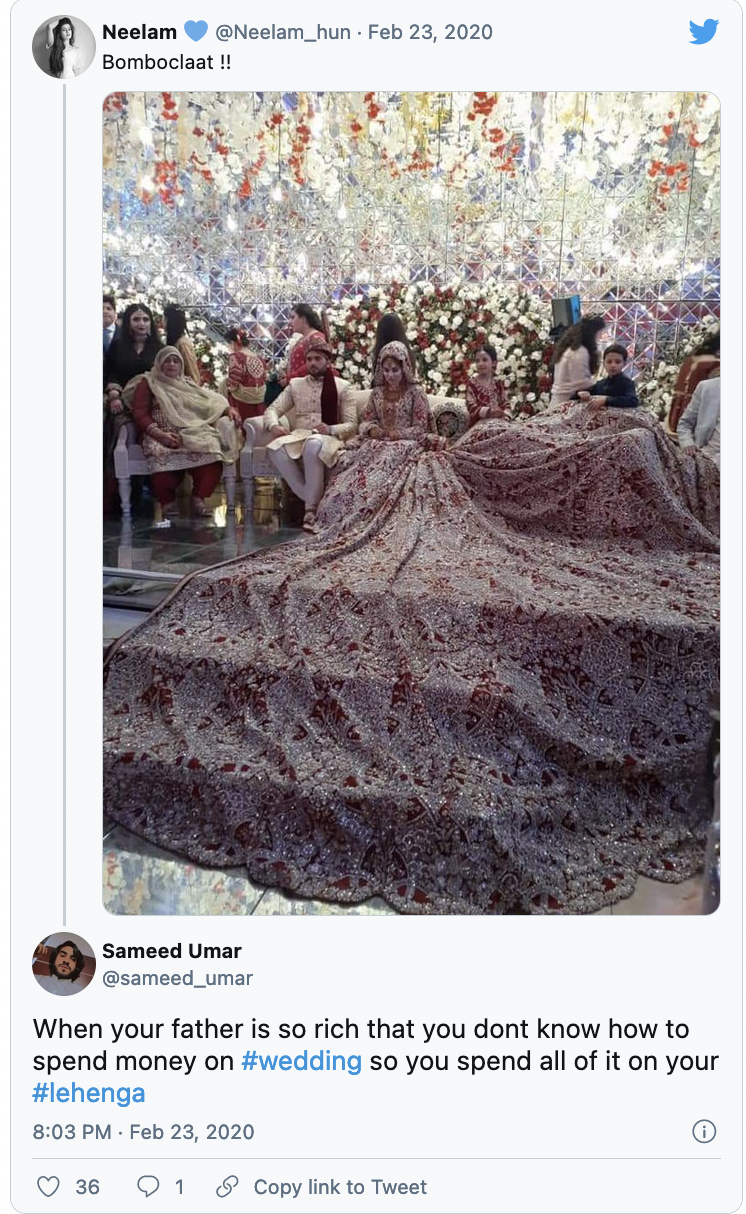Click the reply count of 1

click(179, 1187)
